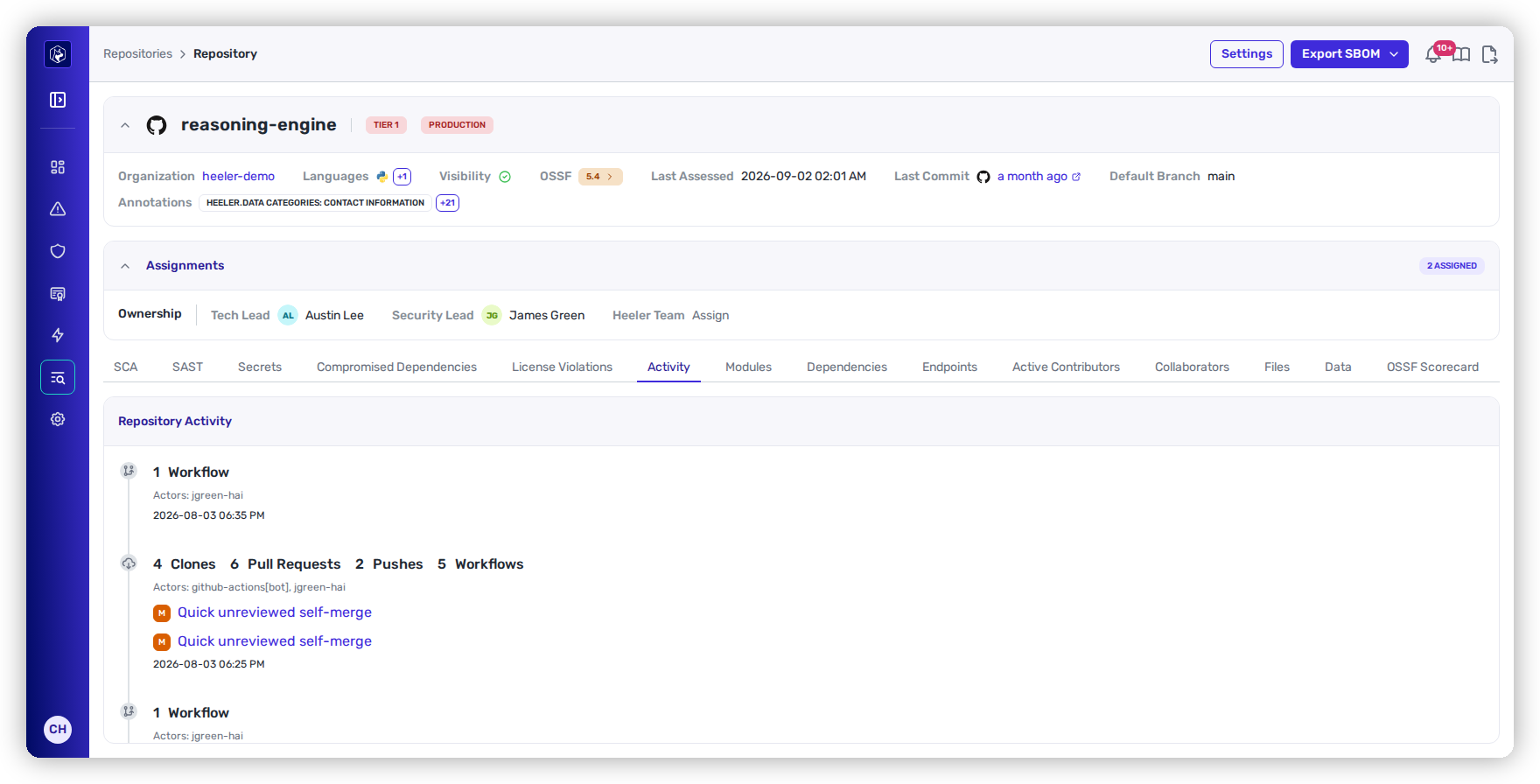Image resolution: width=1540 pixels, height=784 pixels.
Task: Open the License Violations tab
Action: point(562,367)
